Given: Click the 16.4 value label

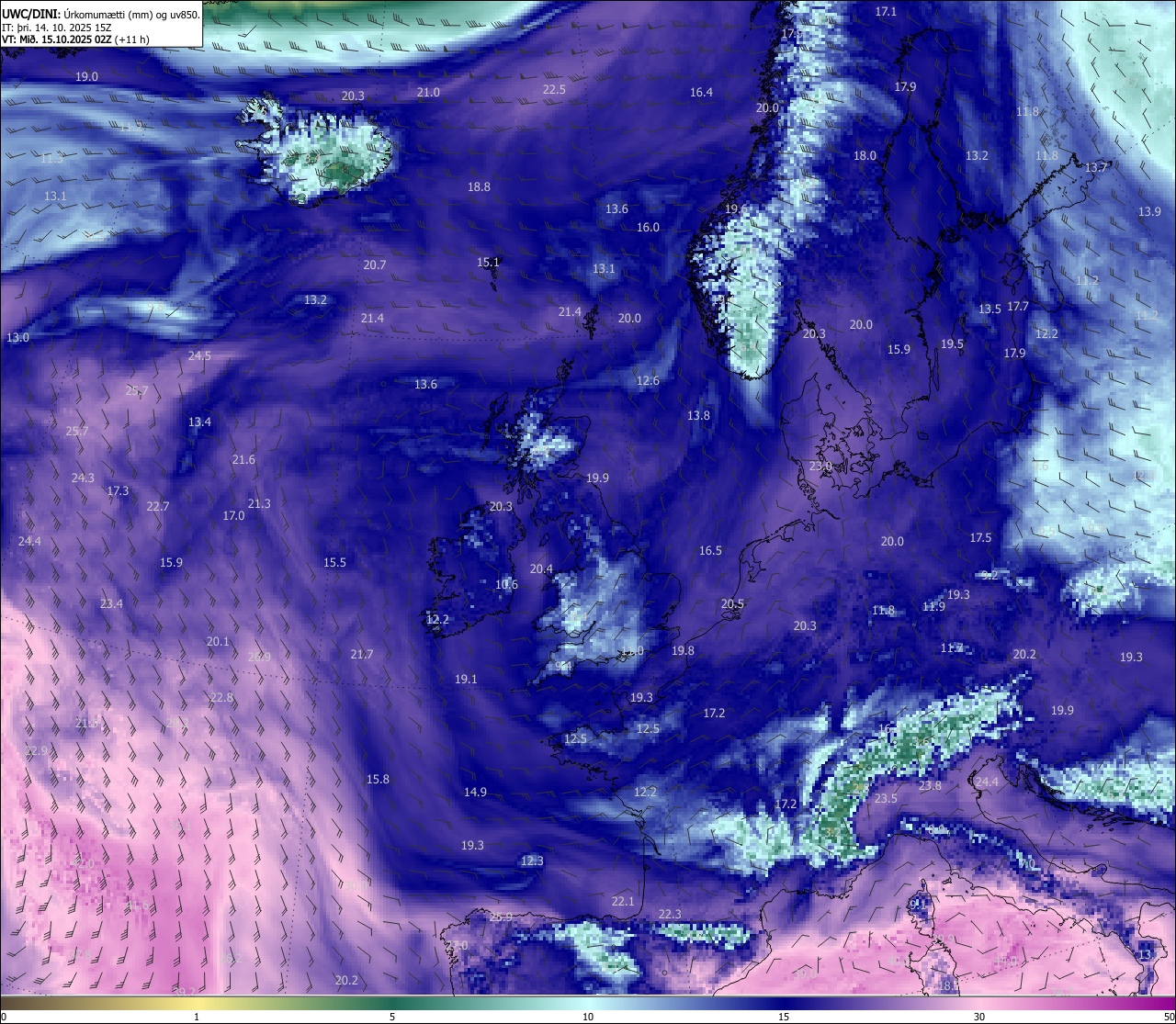Looking at the screenshot, I should click(701, 93).
